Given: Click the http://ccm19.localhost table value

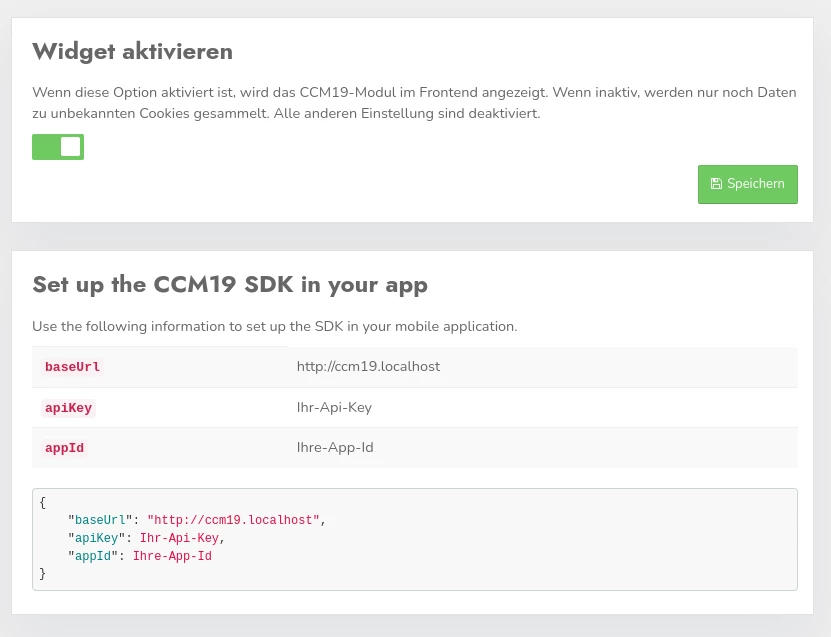Looking at the screenshot, I should tap(368, 367).
